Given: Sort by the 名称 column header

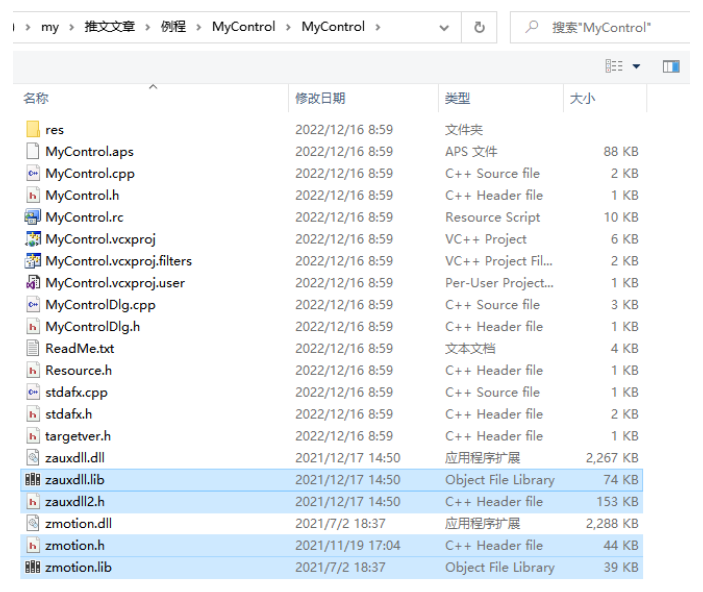Looking at the screenshot, I should pyautogui.click(x=36, y=98).
